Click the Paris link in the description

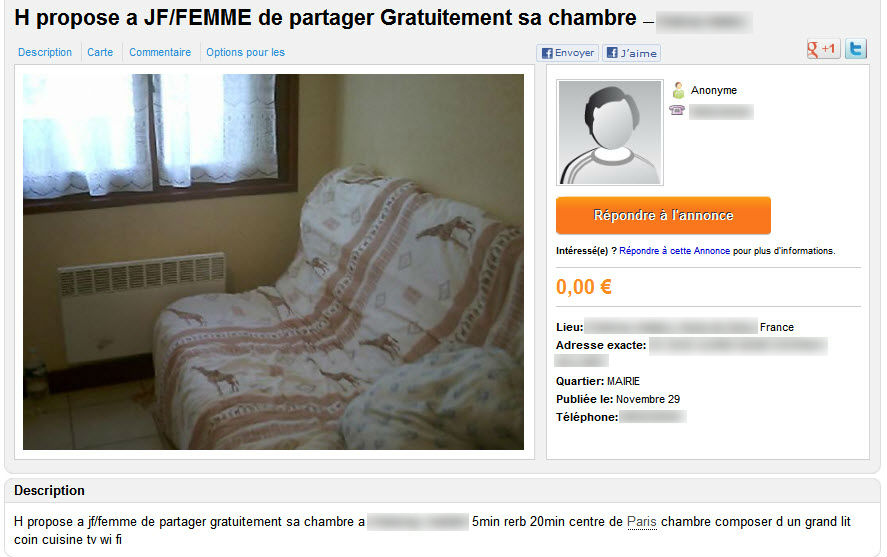pyautogui.click(x=642, y=521)
